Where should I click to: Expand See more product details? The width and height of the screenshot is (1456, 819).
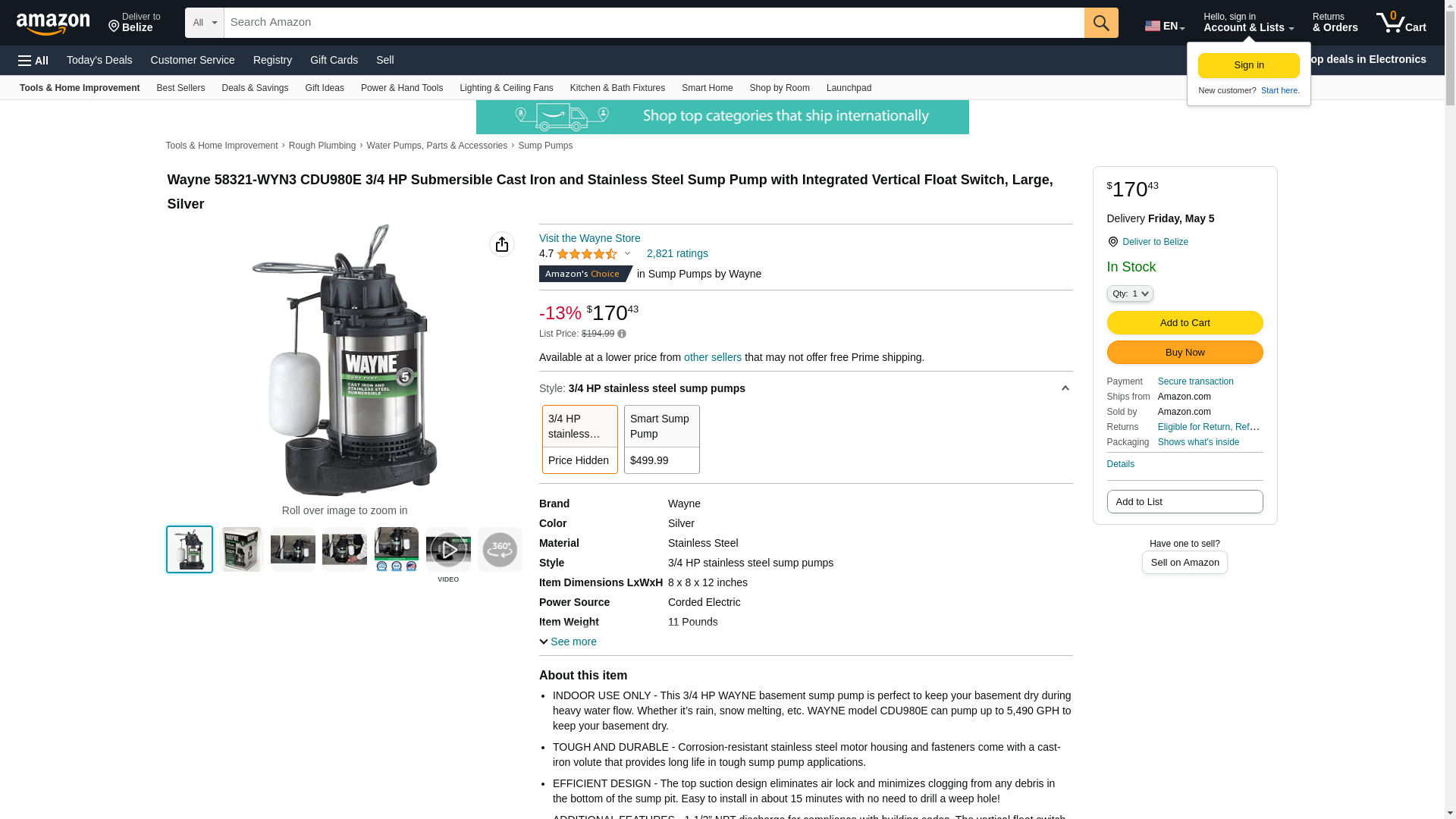click(x=568, y=642)
